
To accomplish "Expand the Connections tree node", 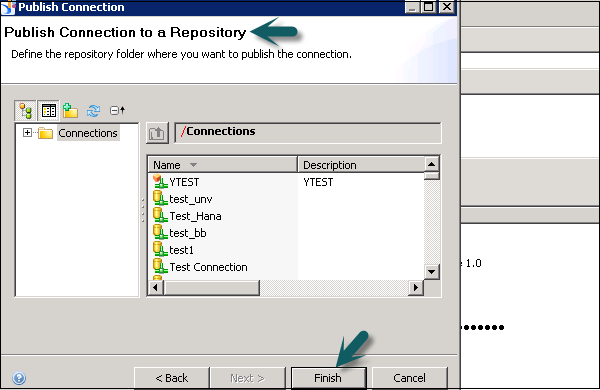I will tap(27, 133).
